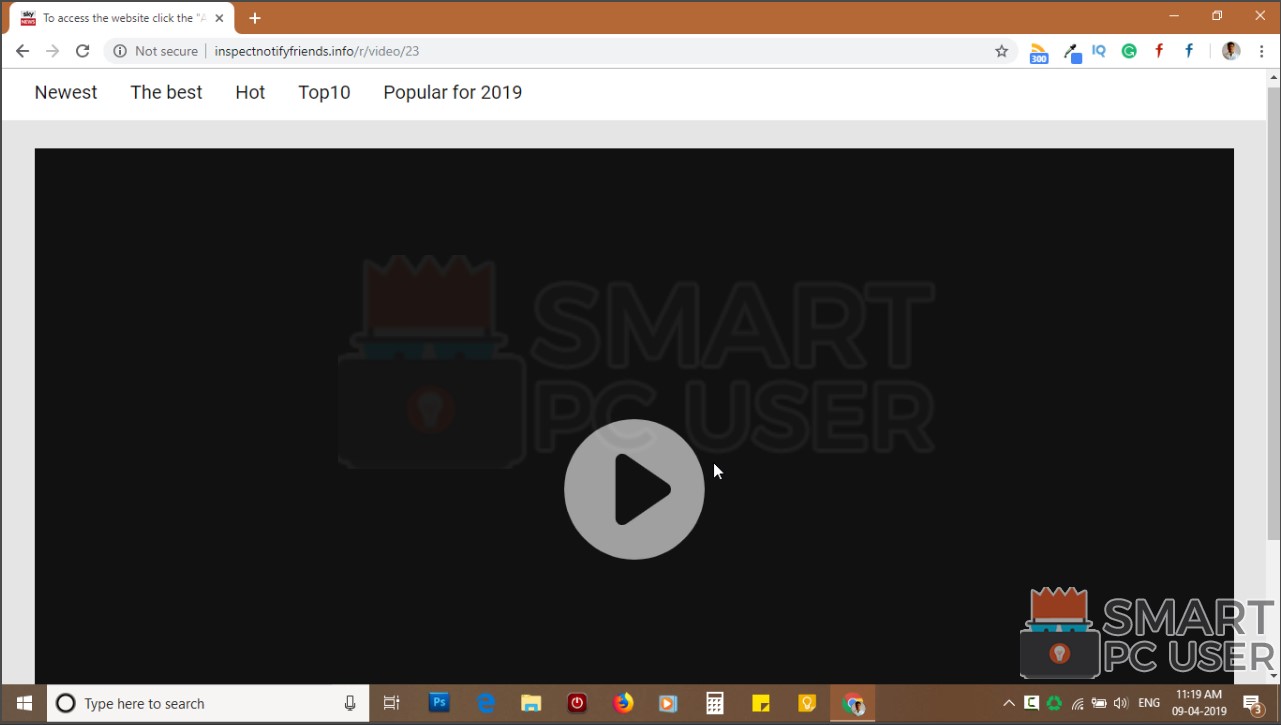Open the red Flashissue extension icon
This screenshot has width=1281, height=725.
coord(1158,50)
